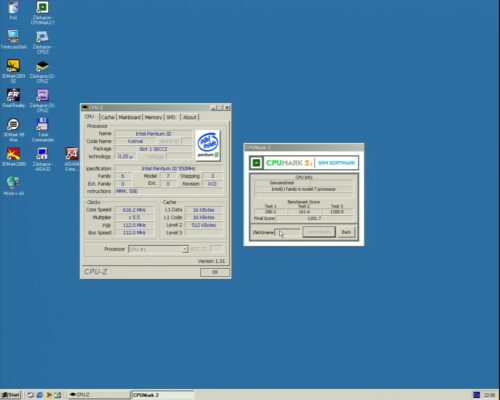
Task: Open the Zástupce (2) - CPUZ shortcut
Action: click(x=42, y=72)
